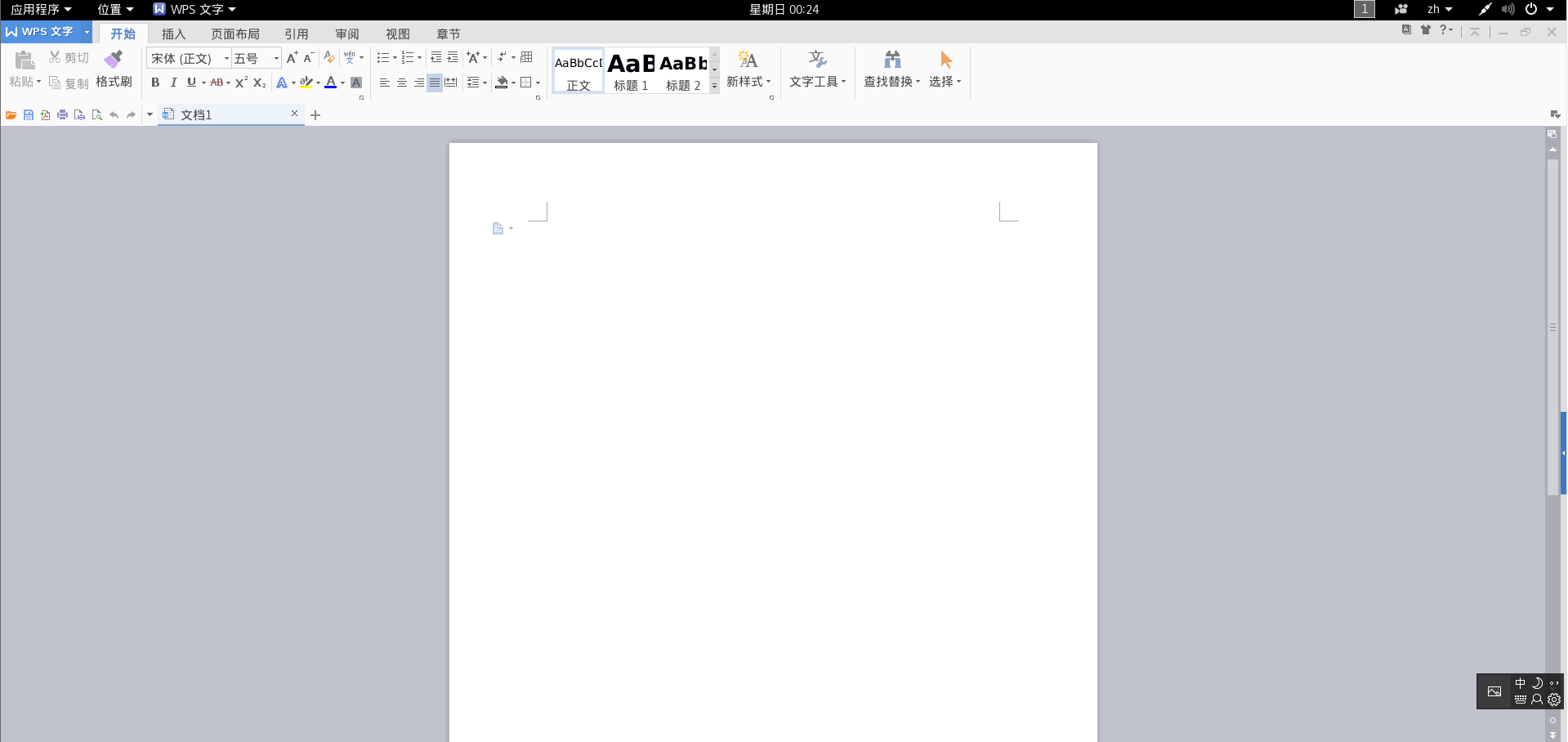This screenshot has height=742, width=1568.
Task: Click the Find and Replace binoculars icon
Action: click(892, 60)
